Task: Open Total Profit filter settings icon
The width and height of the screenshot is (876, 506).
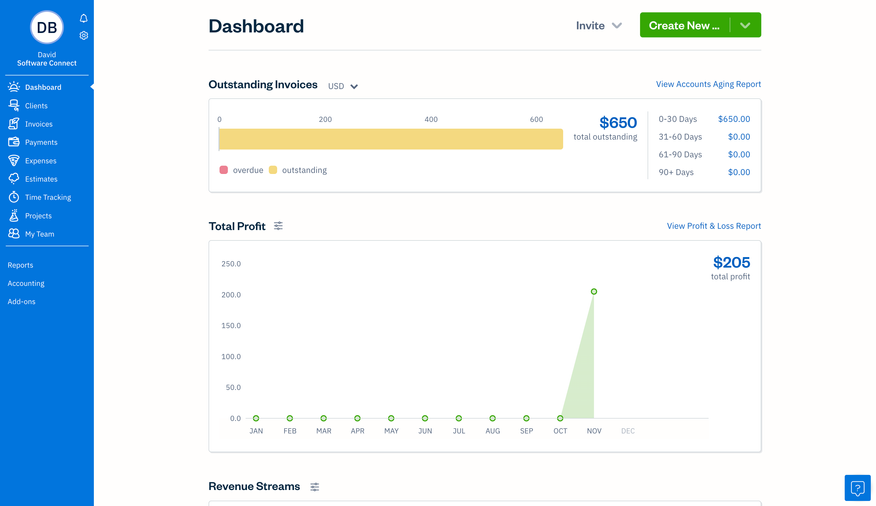Action: tap(278, 226)
